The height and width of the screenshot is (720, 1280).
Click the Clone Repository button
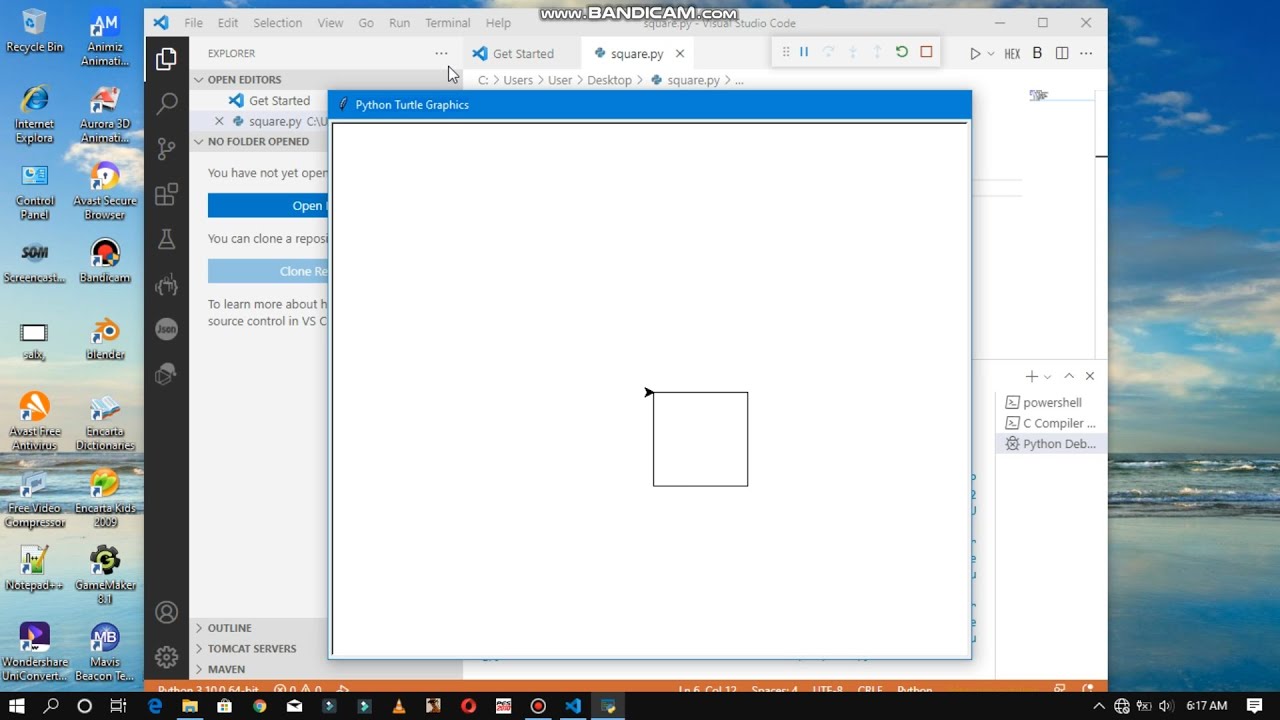coord(268,271)
